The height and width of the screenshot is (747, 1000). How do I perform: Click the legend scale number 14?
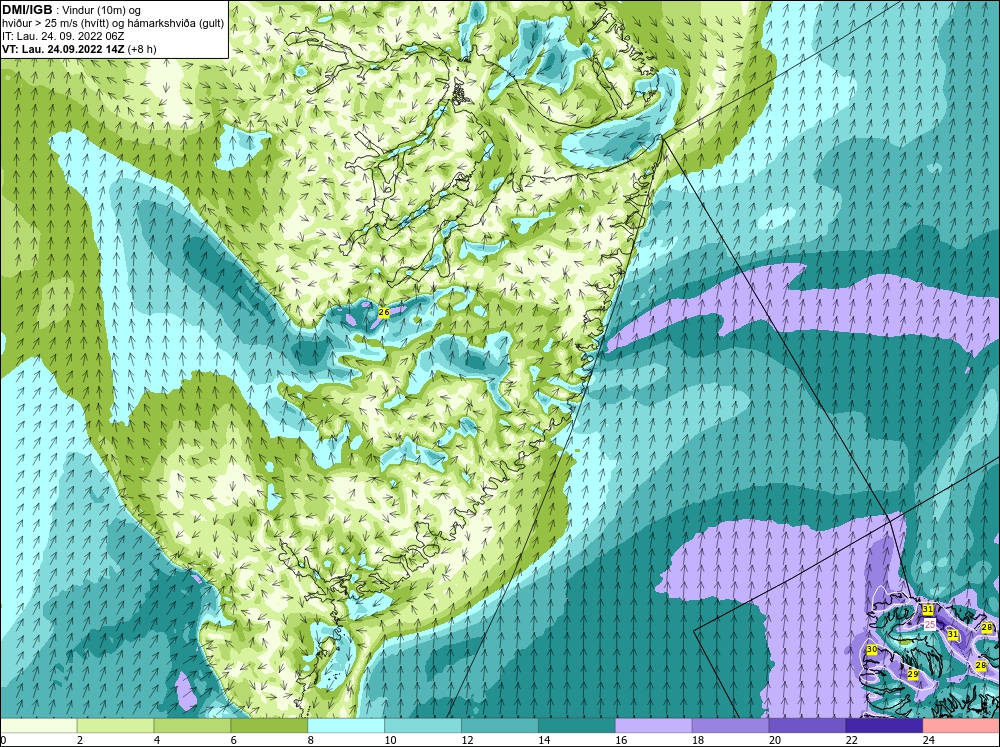click(544, 740)
